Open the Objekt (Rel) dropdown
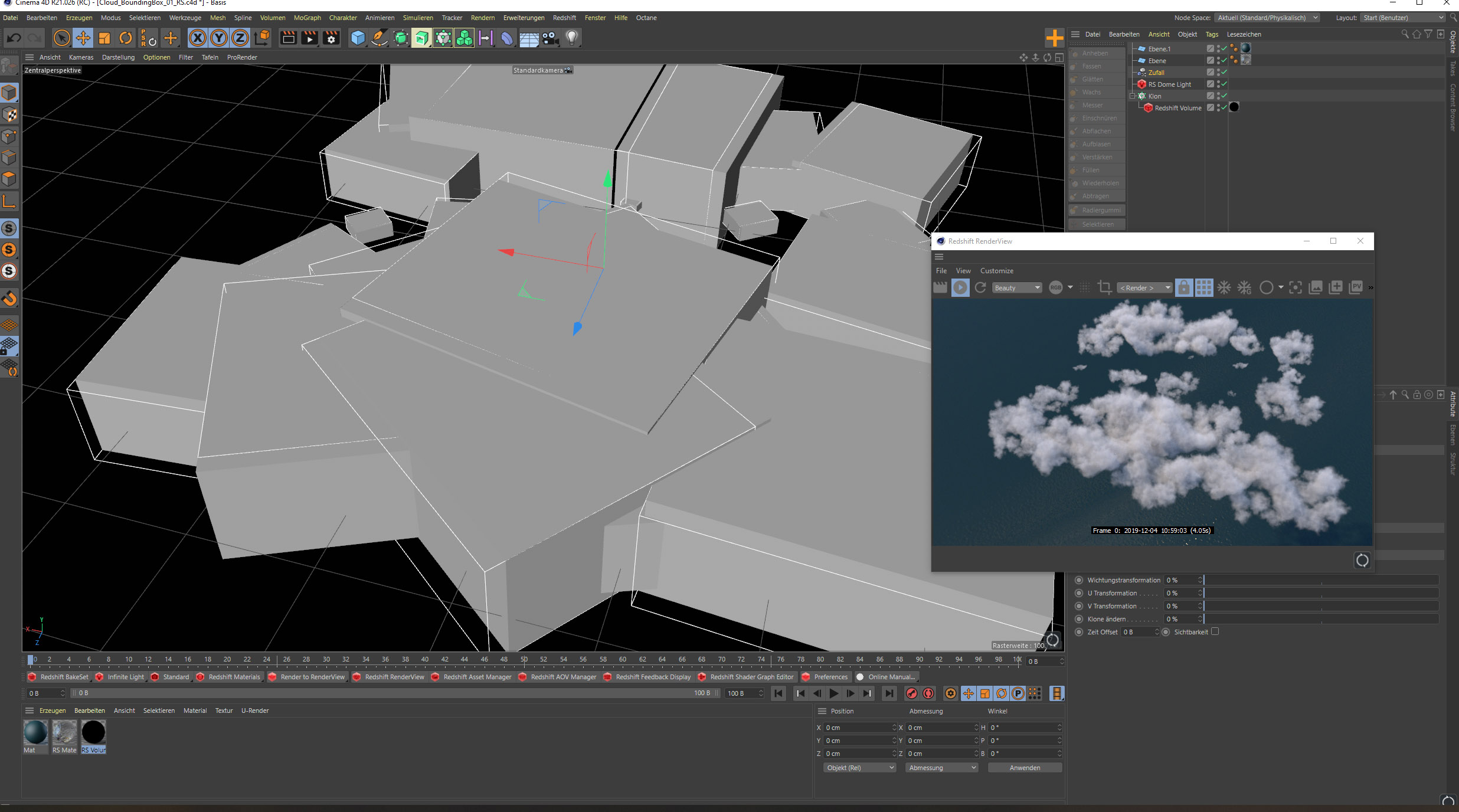 (860, 768)
